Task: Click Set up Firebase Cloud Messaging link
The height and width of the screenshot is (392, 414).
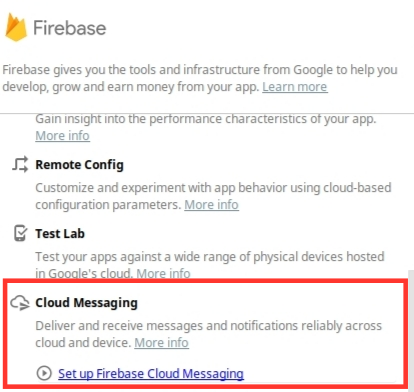Action: point(151,374)
